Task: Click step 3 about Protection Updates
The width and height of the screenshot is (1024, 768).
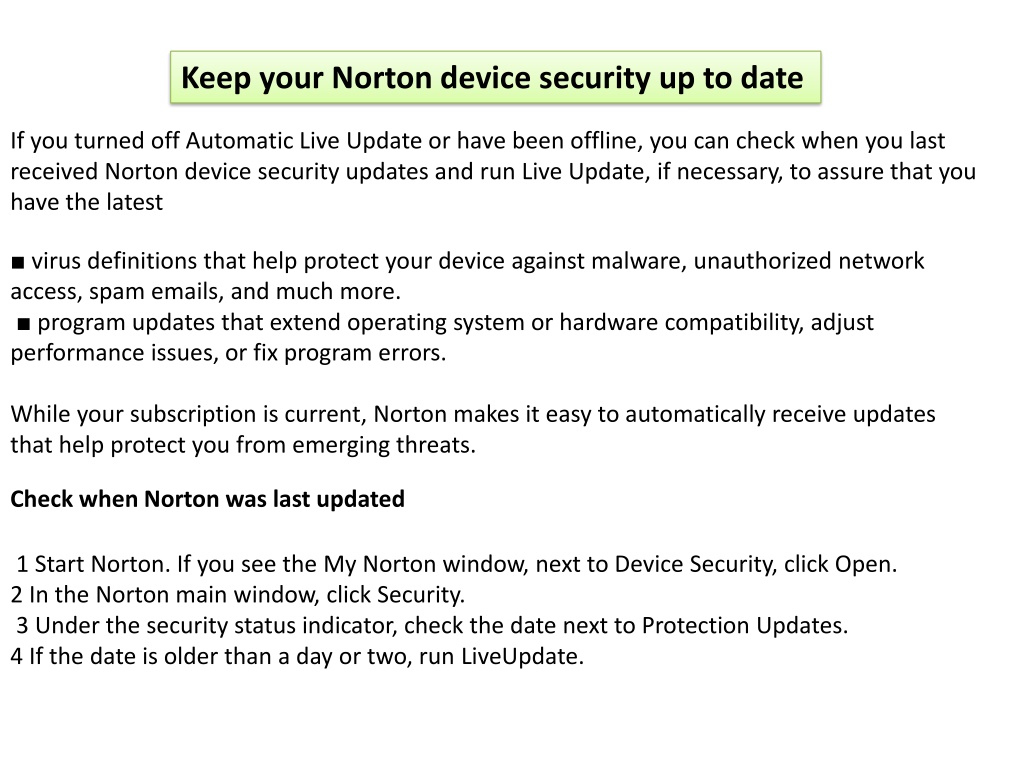Action: click(x=432, y=626)
